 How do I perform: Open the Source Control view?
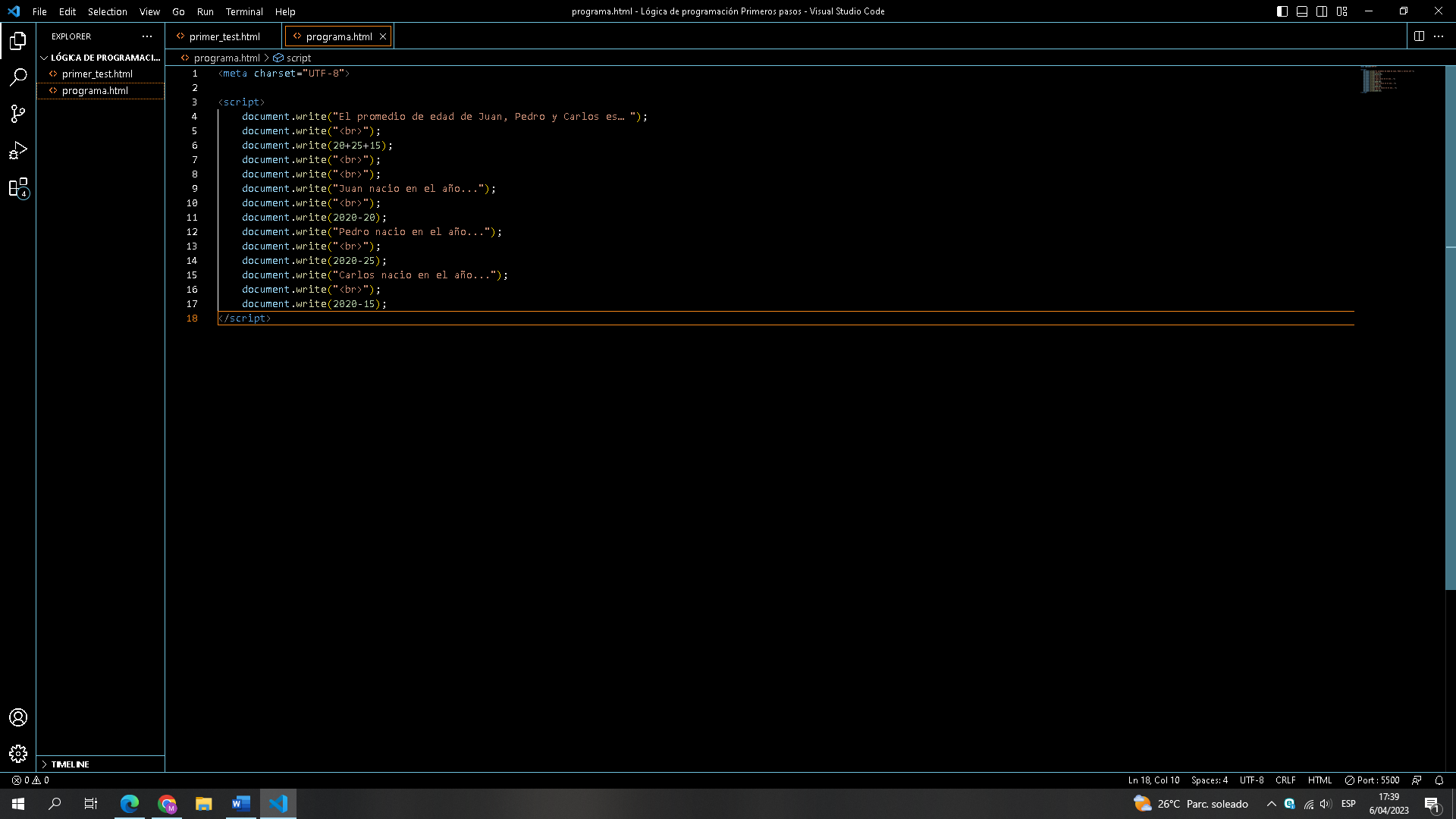coord(18,114)
